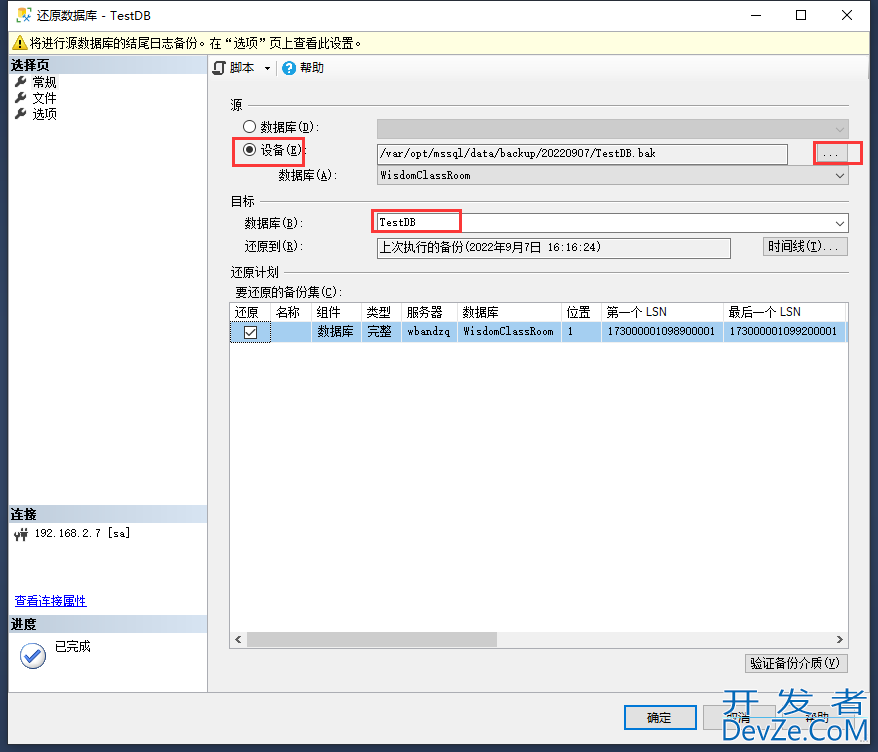Click the warning icon in yellow banner
878x752 pixels.
[x=19, y=43]
